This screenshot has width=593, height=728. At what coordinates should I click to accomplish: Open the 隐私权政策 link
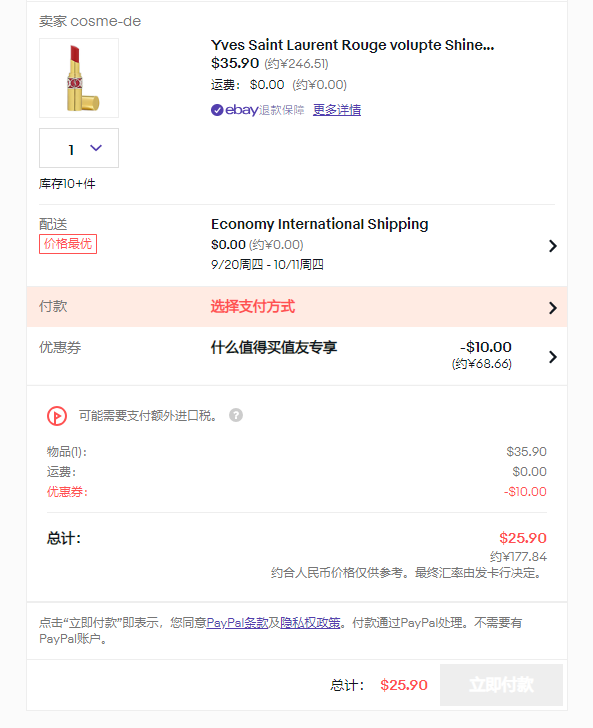(310, 623)
